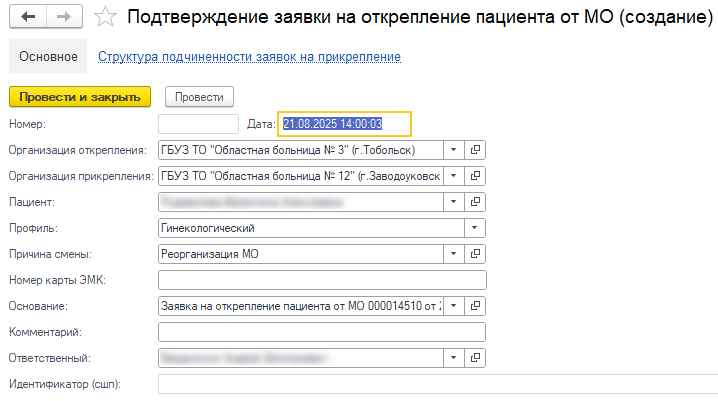Click the forward navigation arrow
Screen dimensions: 718x401
tap(62, 17)
